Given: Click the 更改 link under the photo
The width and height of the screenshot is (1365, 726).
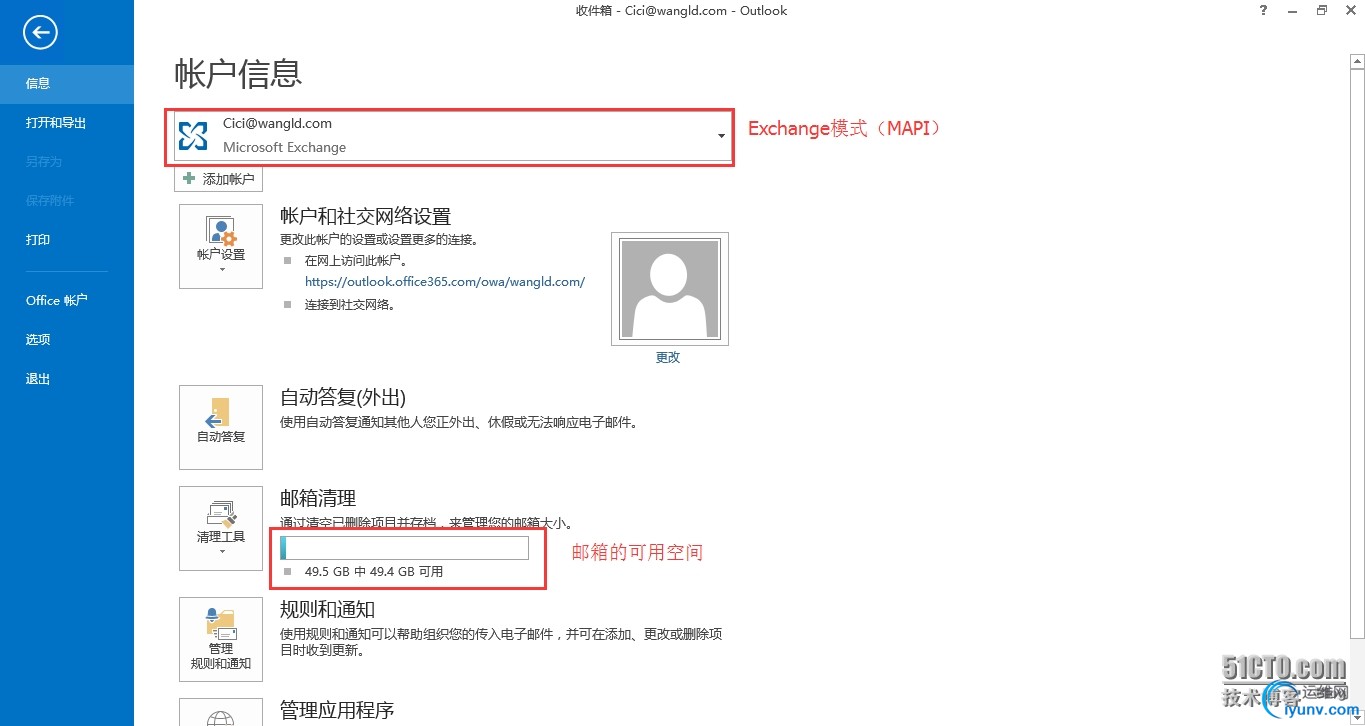Looking at the screenshot, I should (668, 357).
